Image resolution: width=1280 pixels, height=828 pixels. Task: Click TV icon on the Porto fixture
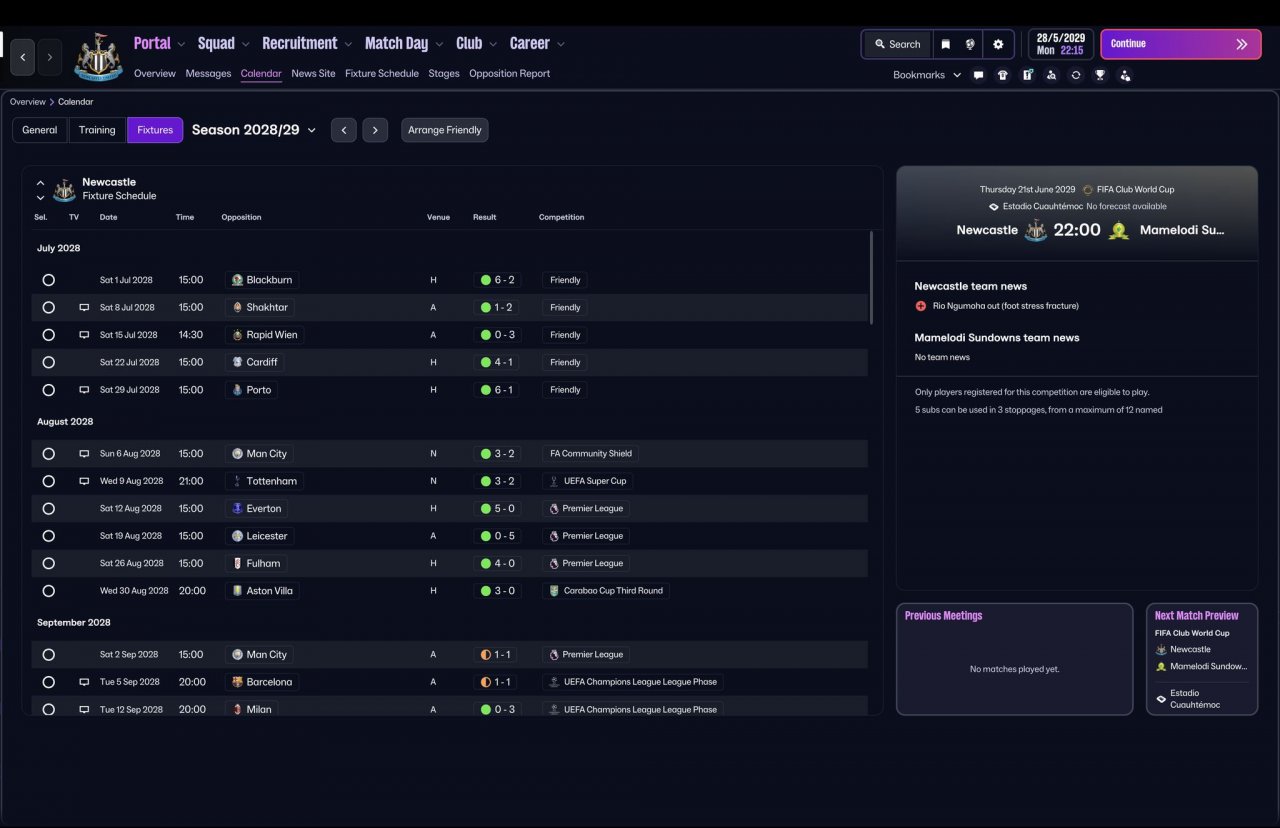click(84, 390)
